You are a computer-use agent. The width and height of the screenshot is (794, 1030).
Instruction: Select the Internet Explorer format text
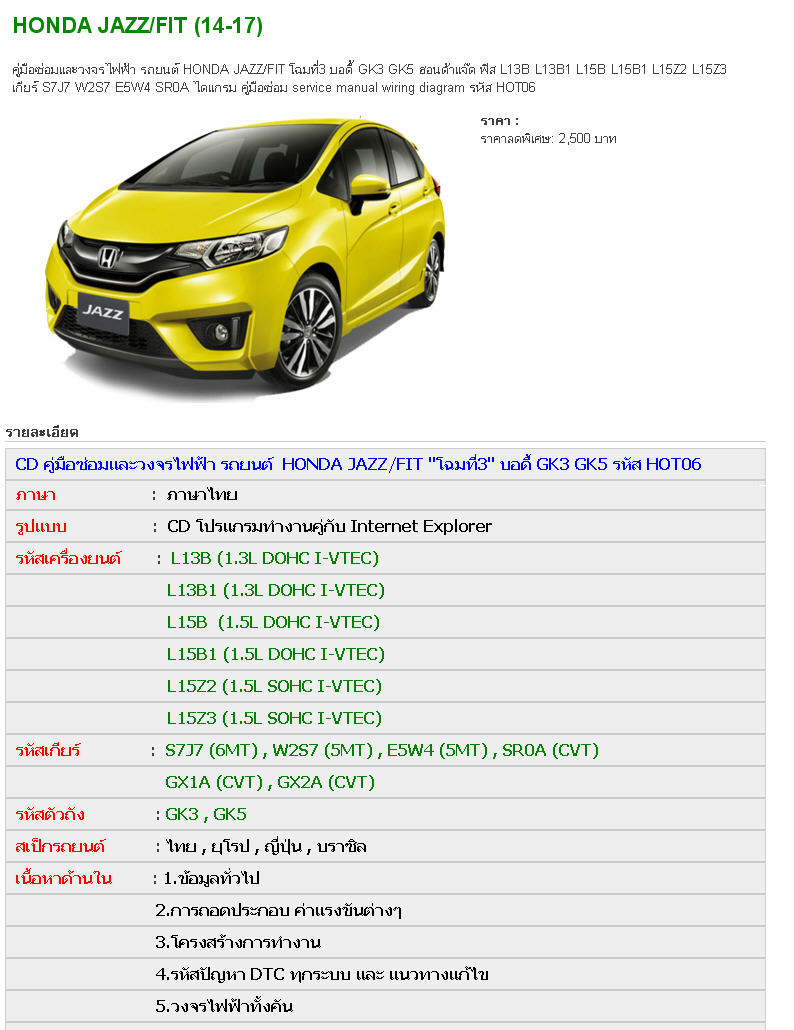click(x=329, y=527)
